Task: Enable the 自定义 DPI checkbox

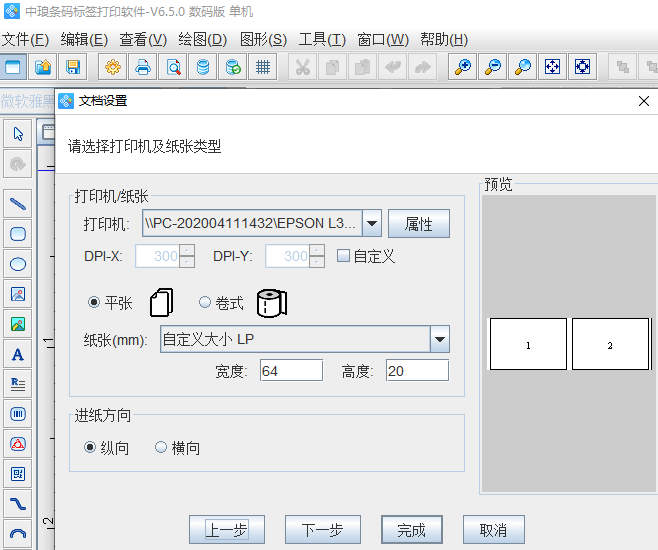Action: 343,256
